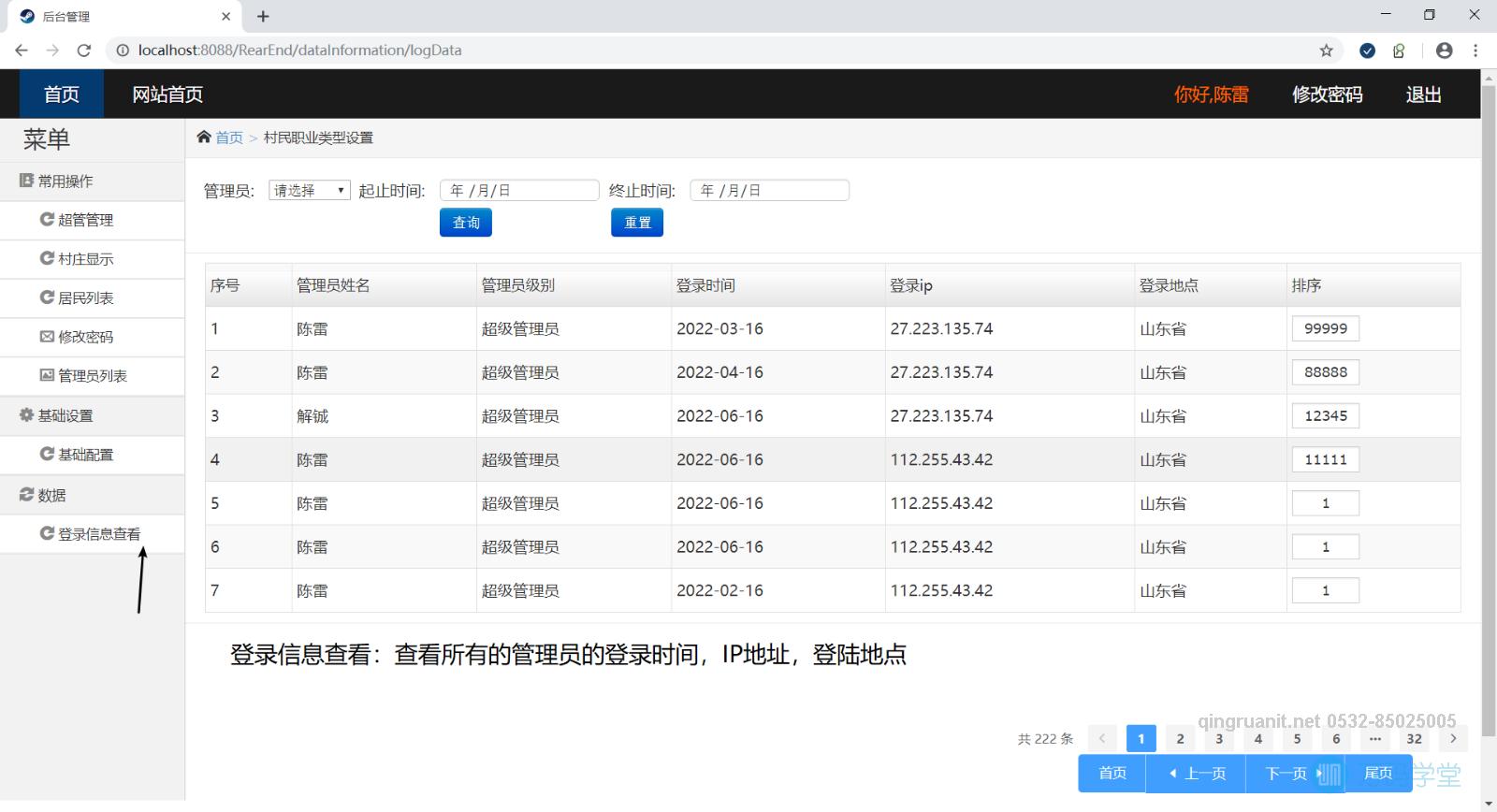1497x812 pixels.
Task: Click the site info icon in address bar
Action: pos(123,51)
